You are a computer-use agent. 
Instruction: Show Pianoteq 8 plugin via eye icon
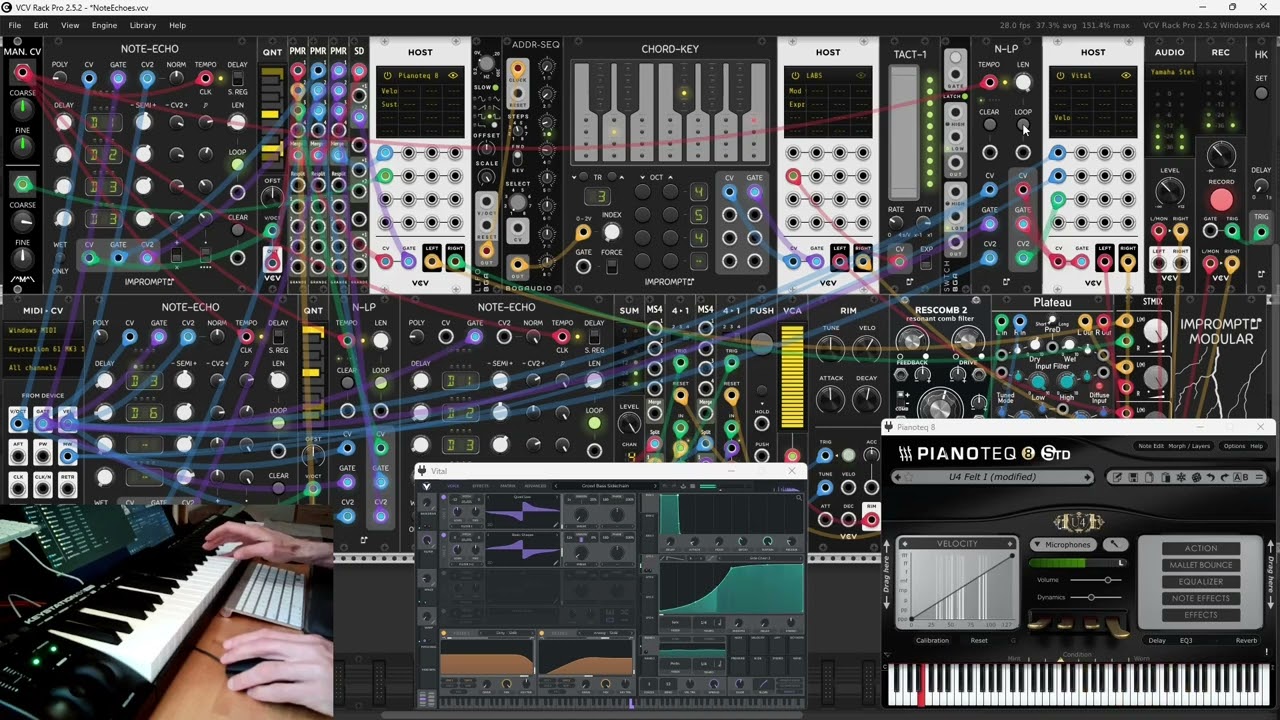(453, 76)
